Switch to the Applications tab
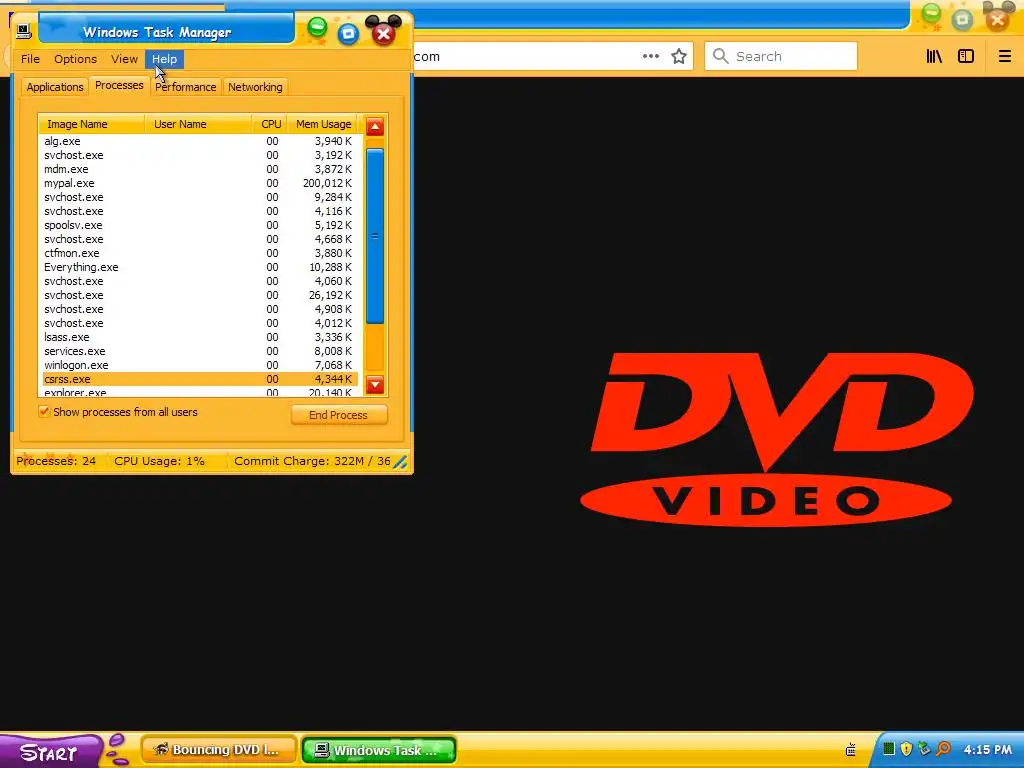Screen dimensions: 1024x768 (55, 87)
